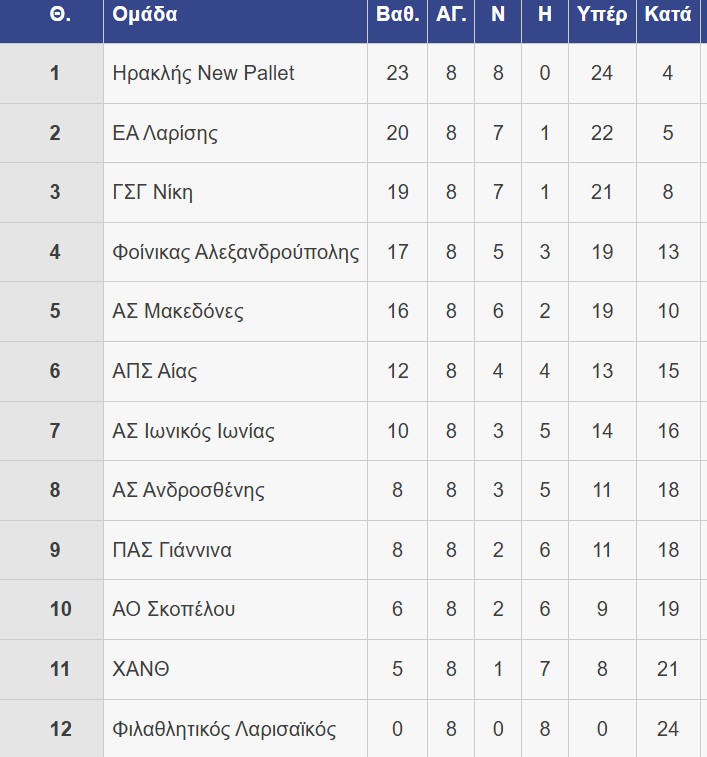Click the ΑΠΣ Αίας team name

[x=155, y=371]
